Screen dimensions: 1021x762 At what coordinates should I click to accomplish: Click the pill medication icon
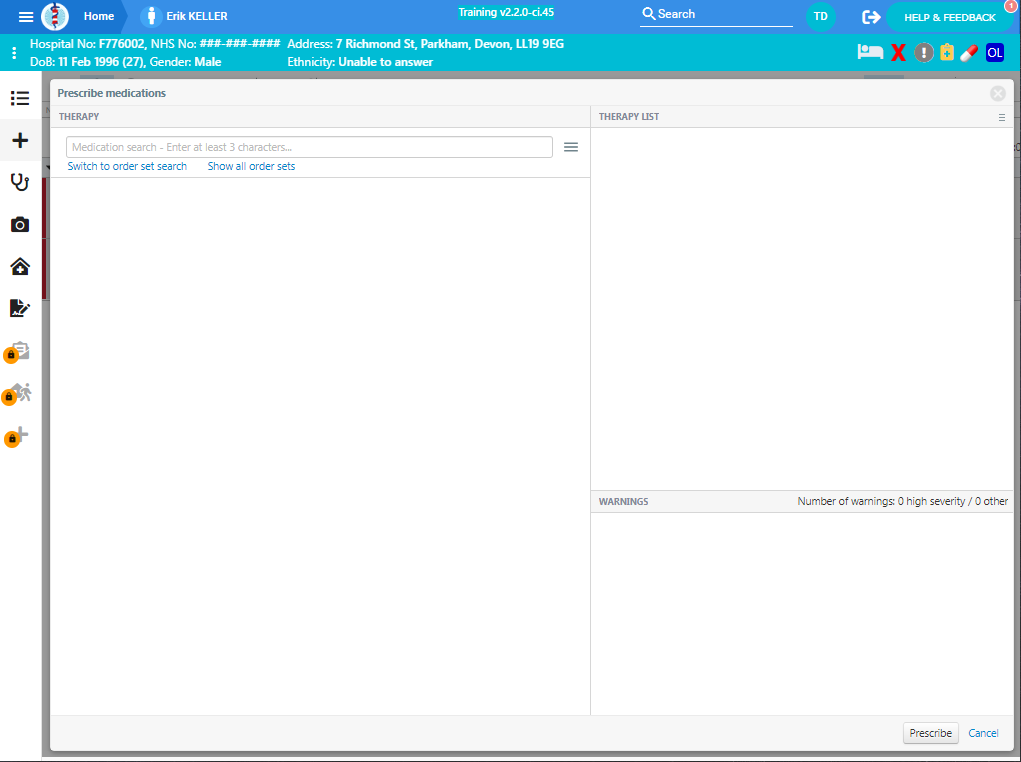pos(969,53)
